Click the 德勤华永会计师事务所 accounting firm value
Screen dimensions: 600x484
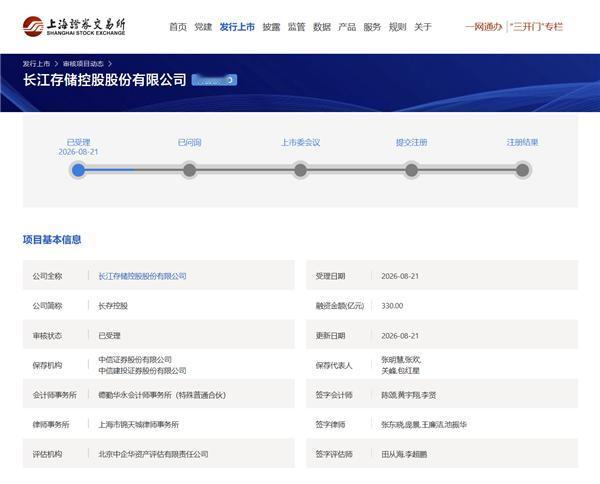162,395
